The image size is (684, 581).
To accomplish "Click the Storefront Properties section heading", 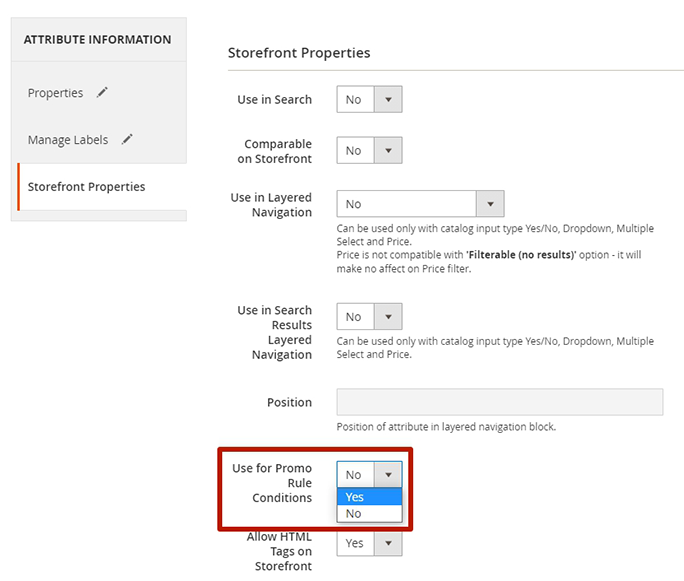I will 299,52.
